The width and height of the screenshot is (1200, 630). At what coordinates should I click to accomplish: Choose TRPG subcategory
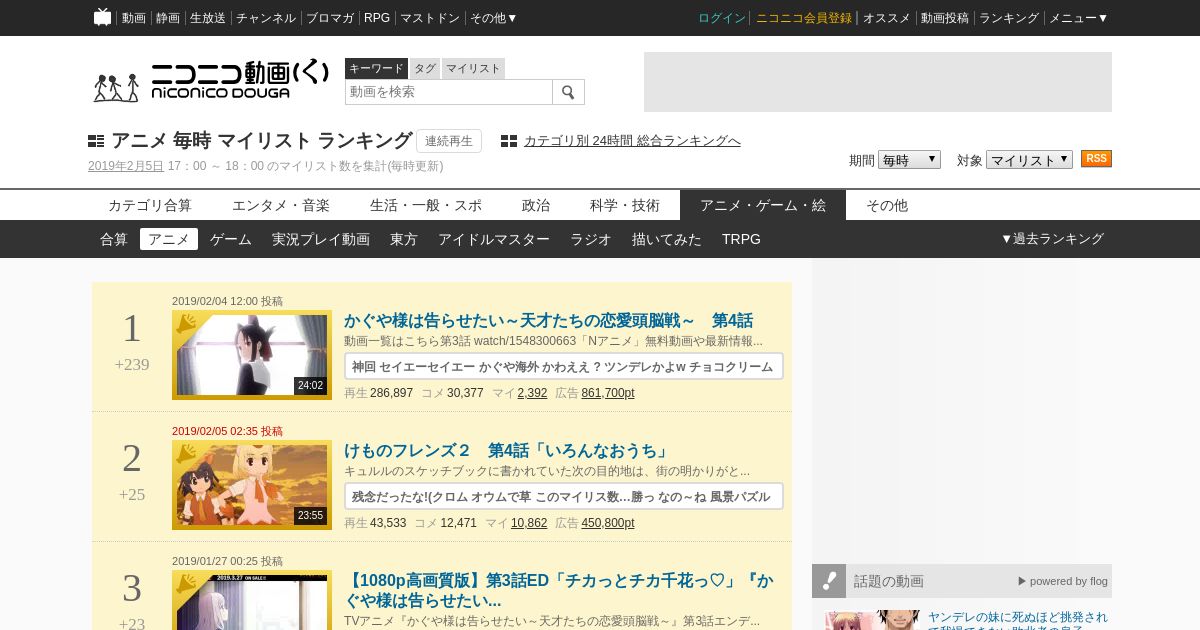pyautogui.click(x=741, y=239)
